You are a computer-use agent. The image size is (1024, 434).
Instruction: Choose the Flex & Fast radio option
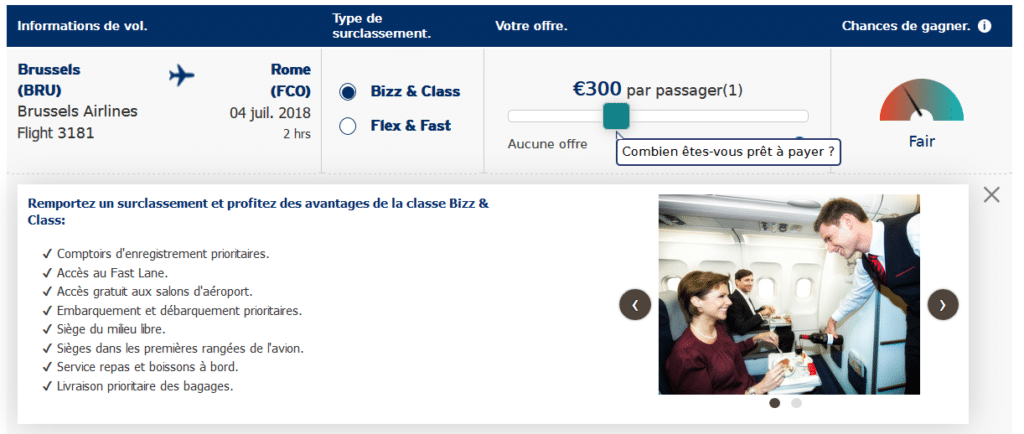point(348,126)
